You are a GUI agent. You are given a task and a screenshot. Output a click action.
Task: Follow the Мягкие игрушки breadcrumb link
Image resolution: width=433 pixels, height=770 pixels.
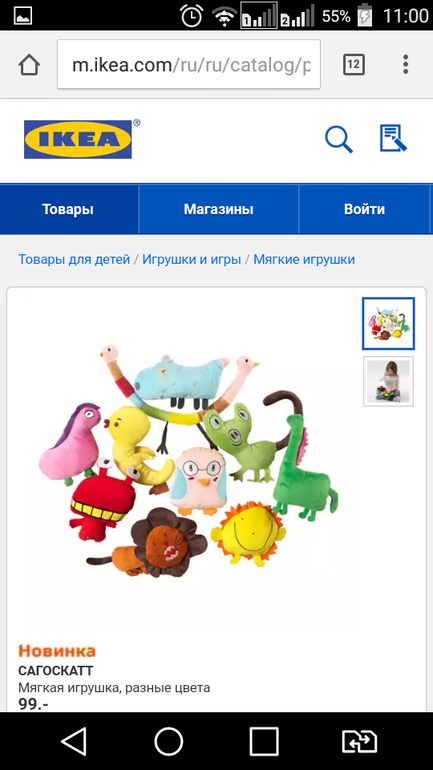click(304, 259)
